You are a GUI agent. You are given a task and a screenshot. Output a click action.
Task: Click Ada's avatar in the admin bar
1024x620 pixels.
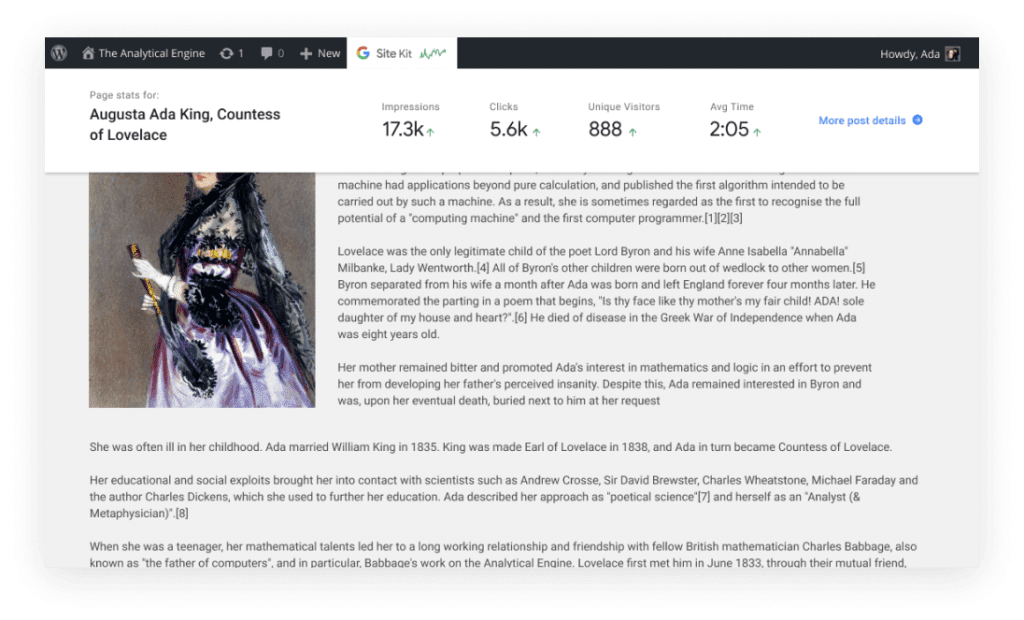point(953,54)
